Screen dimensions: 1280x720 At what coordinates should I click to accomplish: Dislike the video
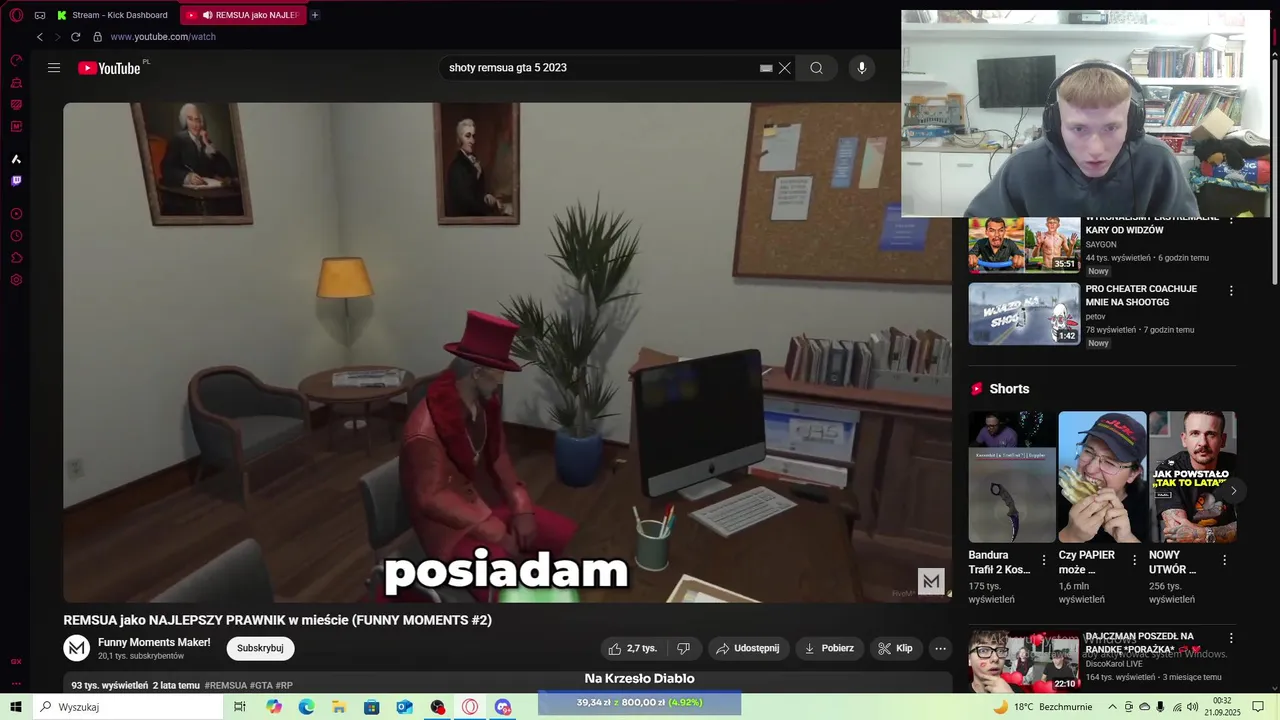click(x=684, y=648)
